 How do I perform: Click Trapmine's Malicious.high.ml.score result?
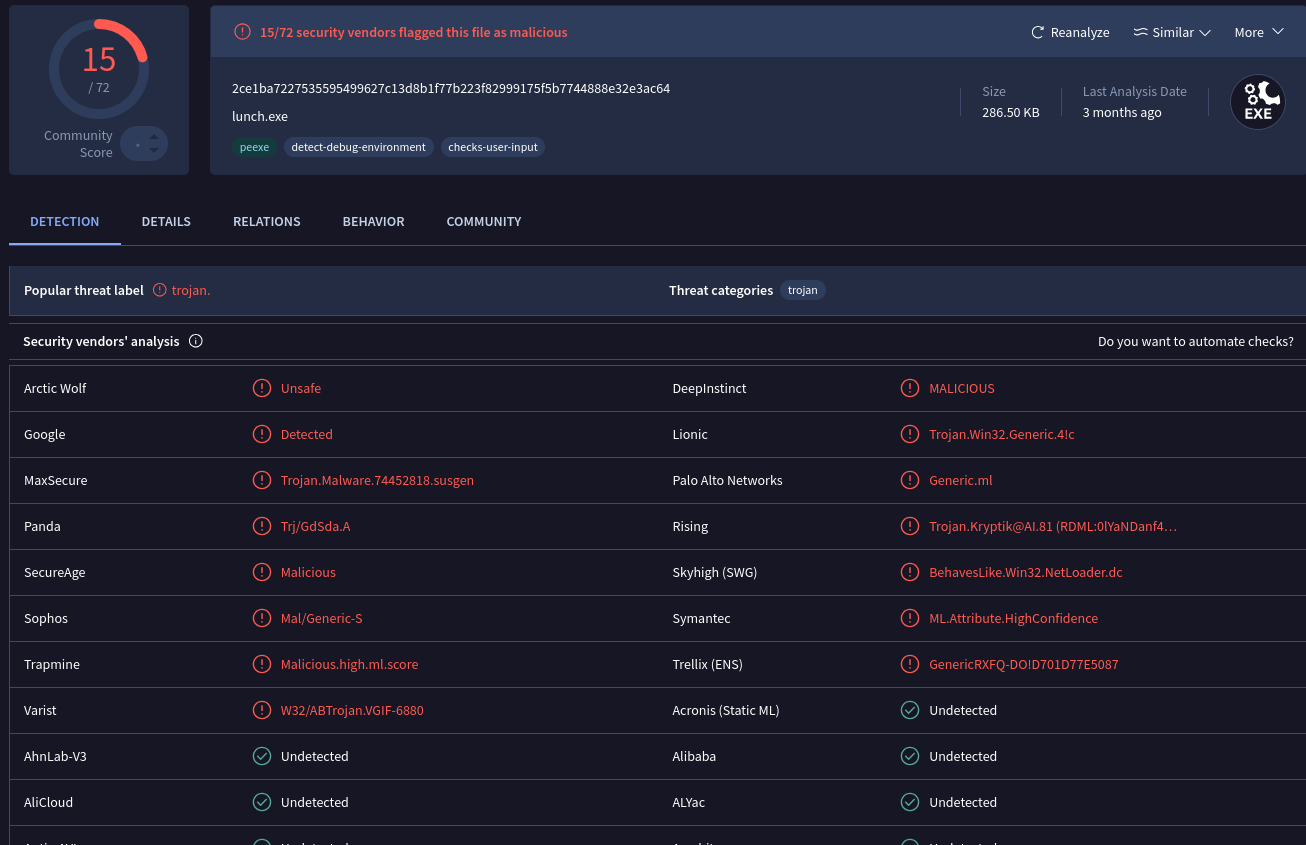click(349, 664)
